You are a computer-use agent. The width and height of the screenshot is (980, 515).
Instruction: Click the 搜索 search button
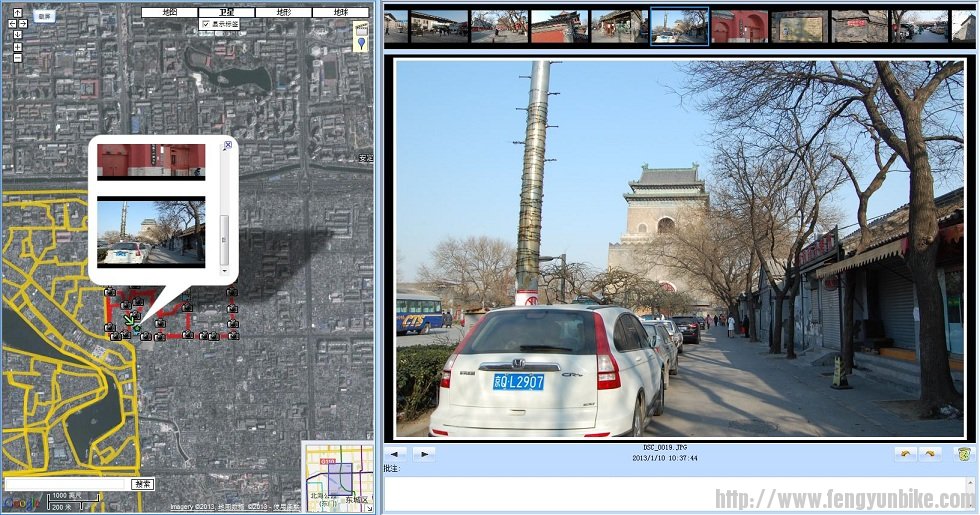[143, 484]
